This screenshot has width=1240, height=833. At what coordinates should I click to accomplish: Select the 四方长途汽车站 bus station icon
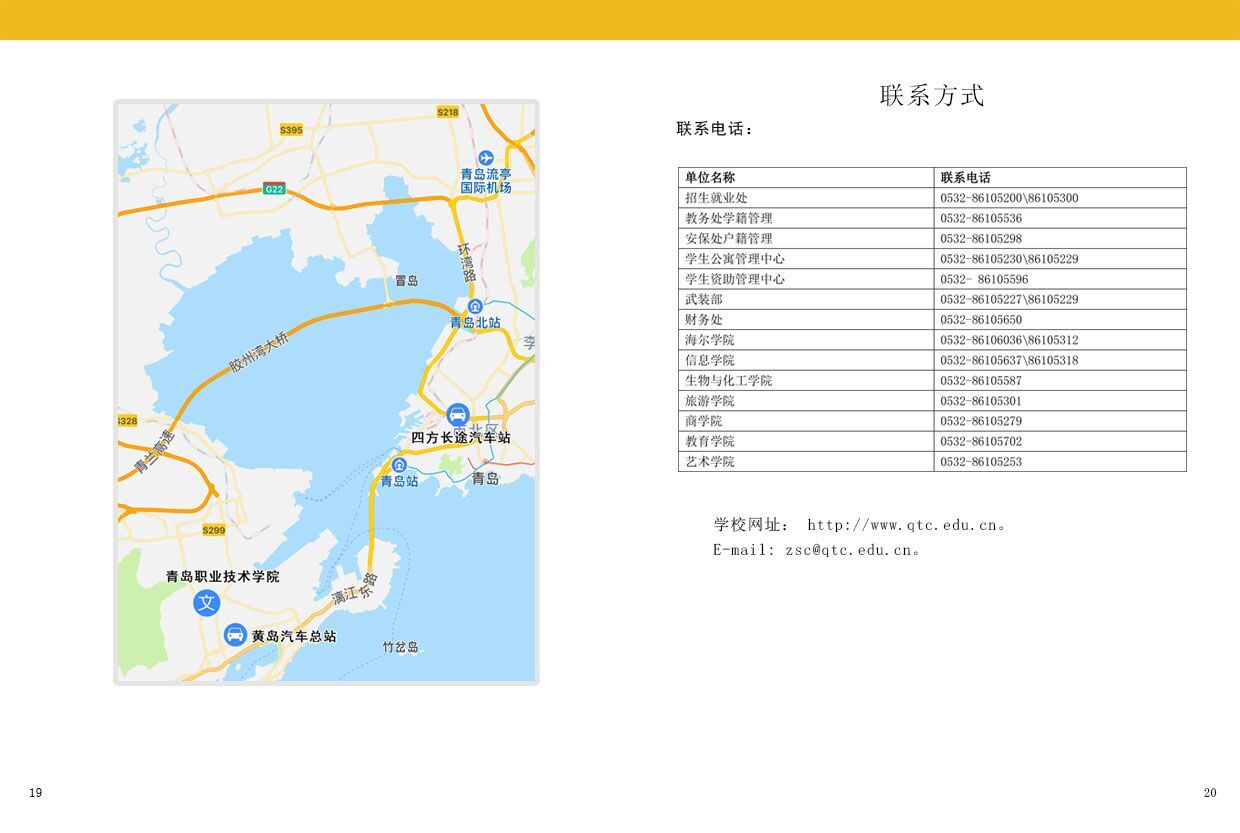click(458, 415)
